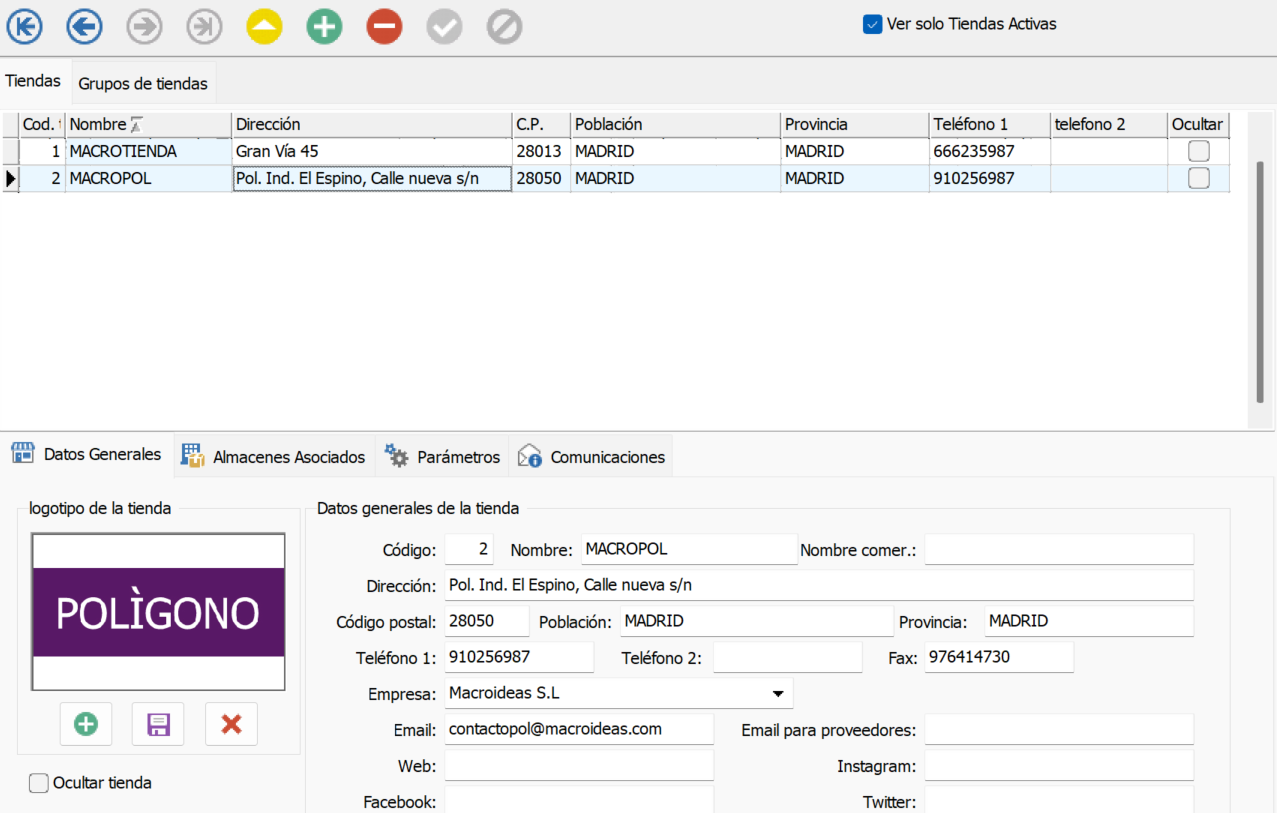Click the Ocultar column header
Viewport: 1277px width, 813px height.
(1198, 125)
